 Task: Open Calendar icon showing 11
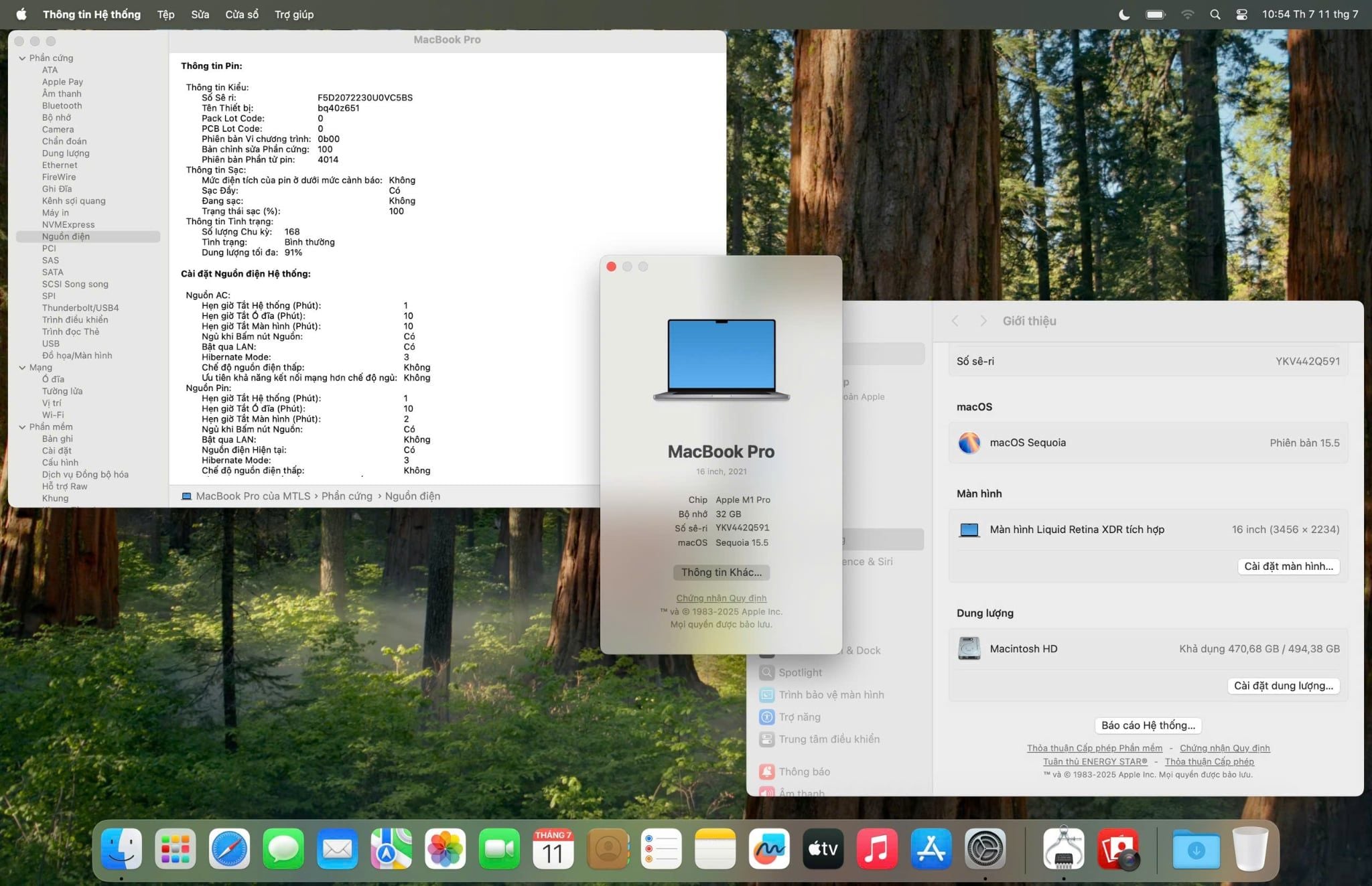click(x=553, y=848)
